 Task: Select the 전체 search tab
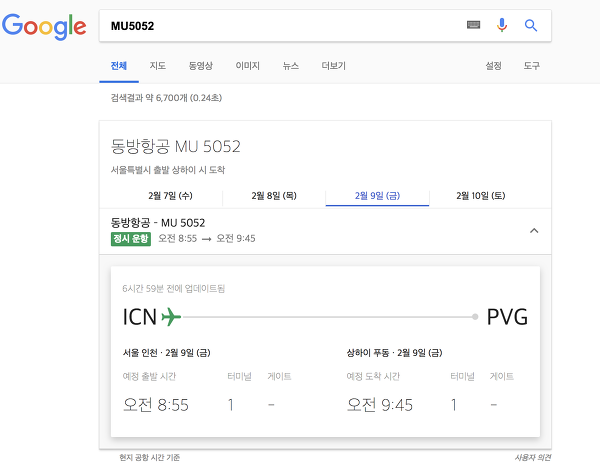click(x=119, y=66)
